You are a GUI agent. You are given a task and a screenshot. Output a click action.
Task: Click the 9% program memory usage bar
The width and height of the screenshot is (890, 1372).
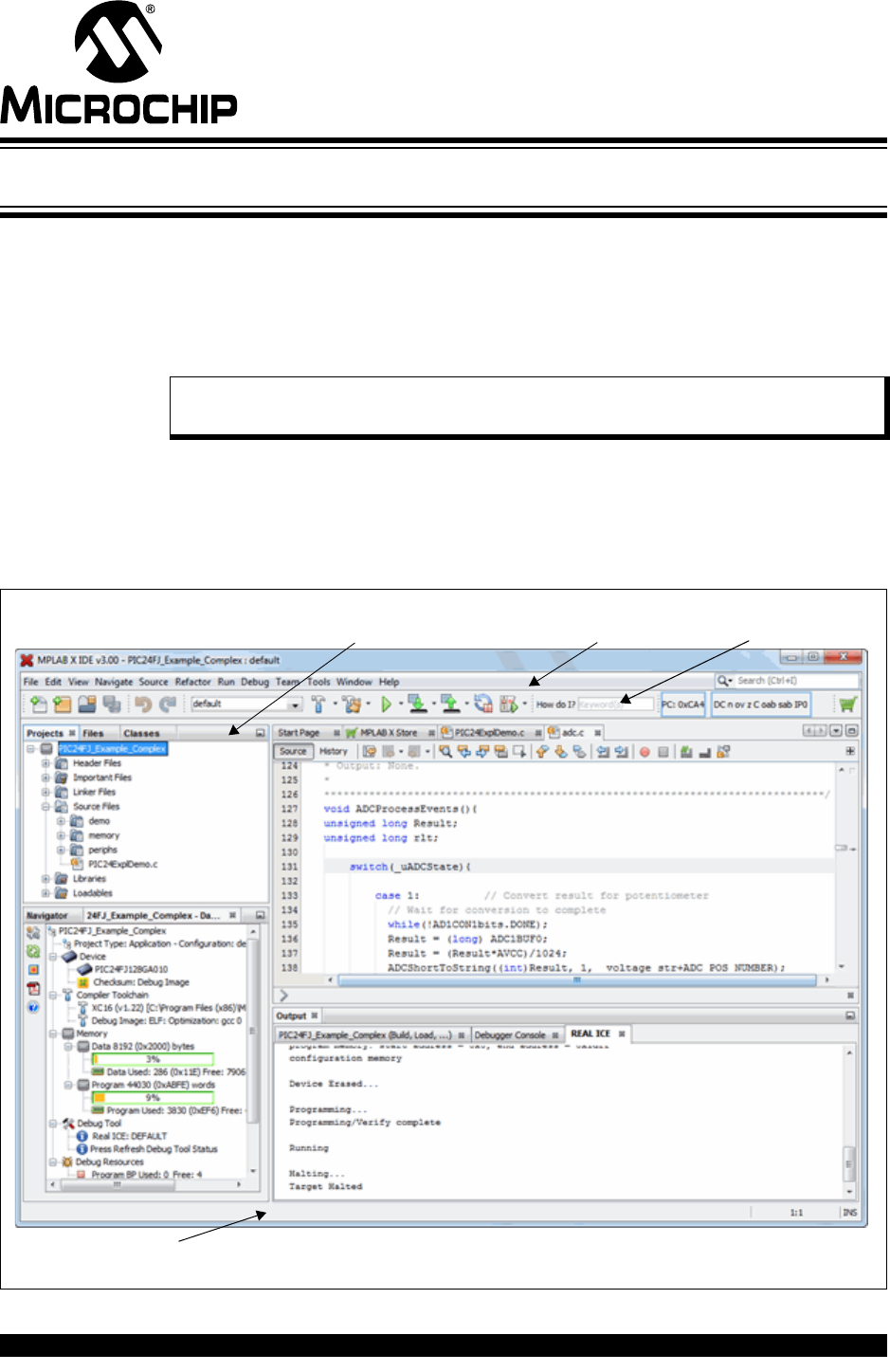click(153, 1098)
